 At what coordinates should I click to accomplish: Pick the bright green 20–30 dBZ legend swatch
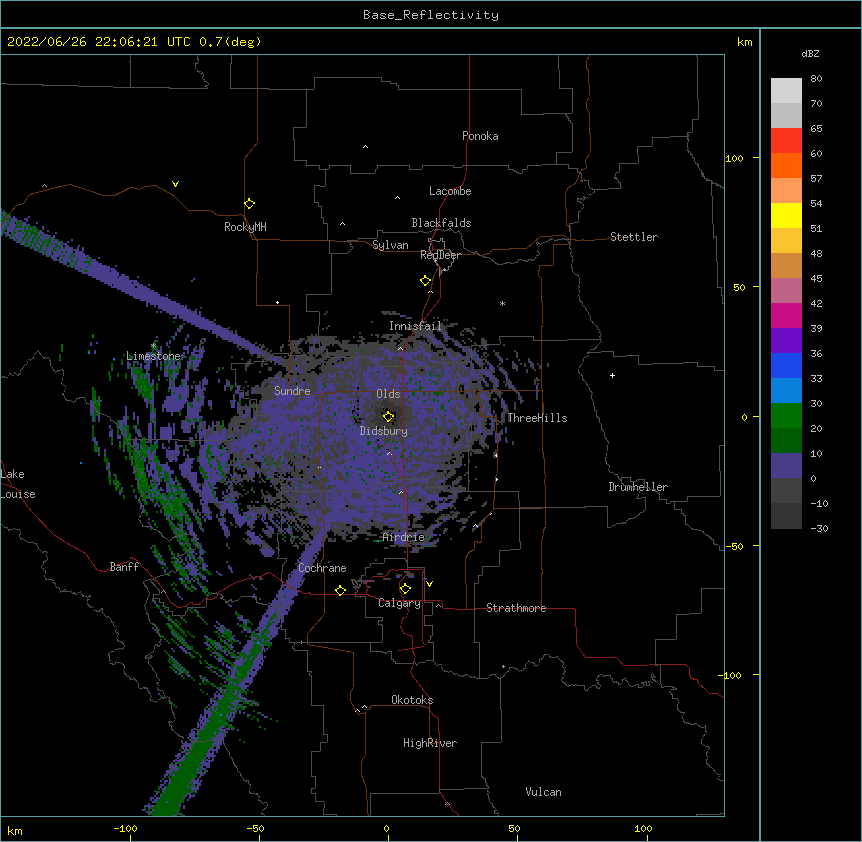[x=786, y=416]
